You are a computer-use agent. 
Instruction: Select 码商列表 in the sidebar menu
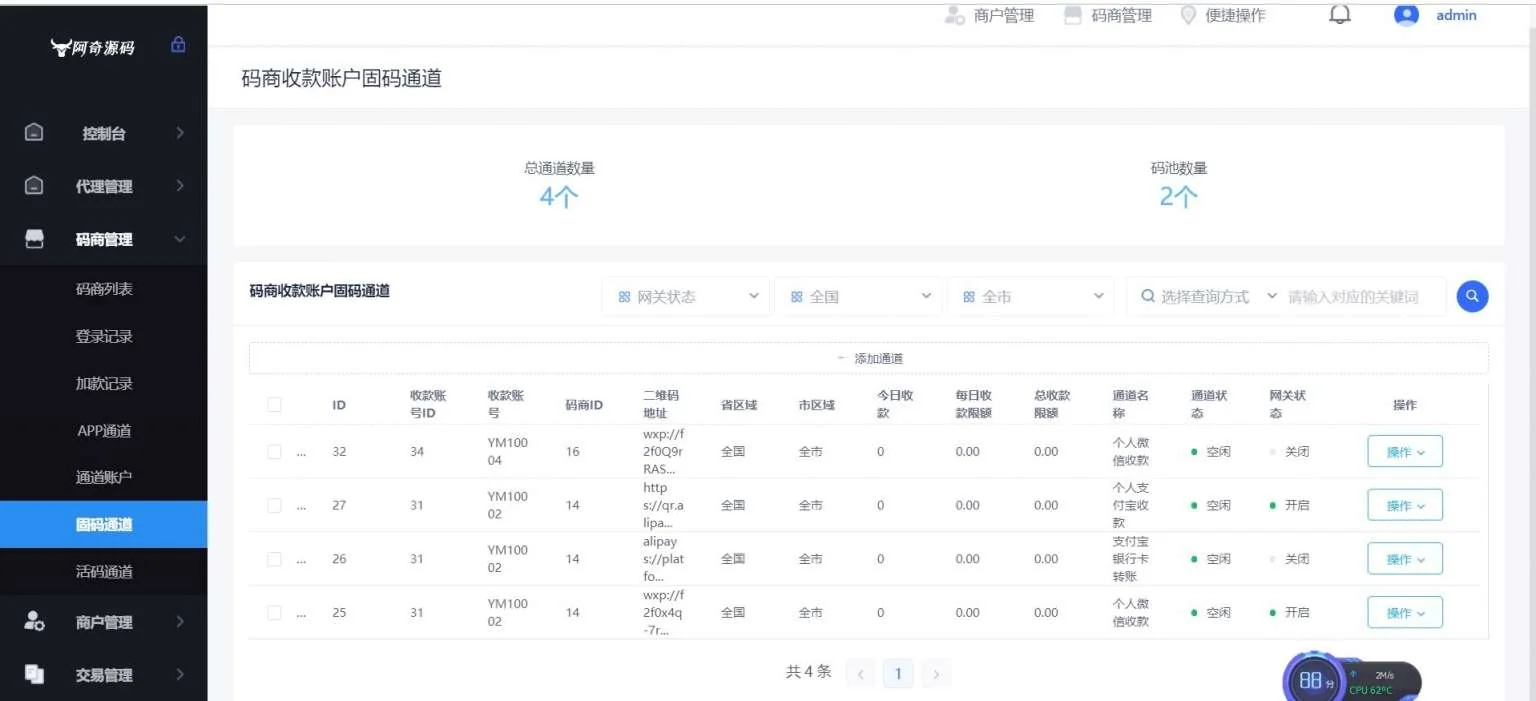104,289
